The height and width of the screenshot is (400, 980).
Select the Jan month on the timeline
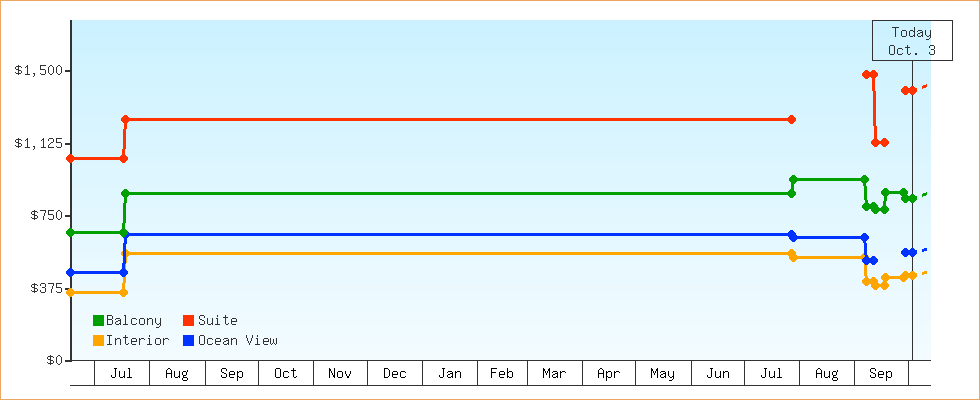tap(450, 374)
